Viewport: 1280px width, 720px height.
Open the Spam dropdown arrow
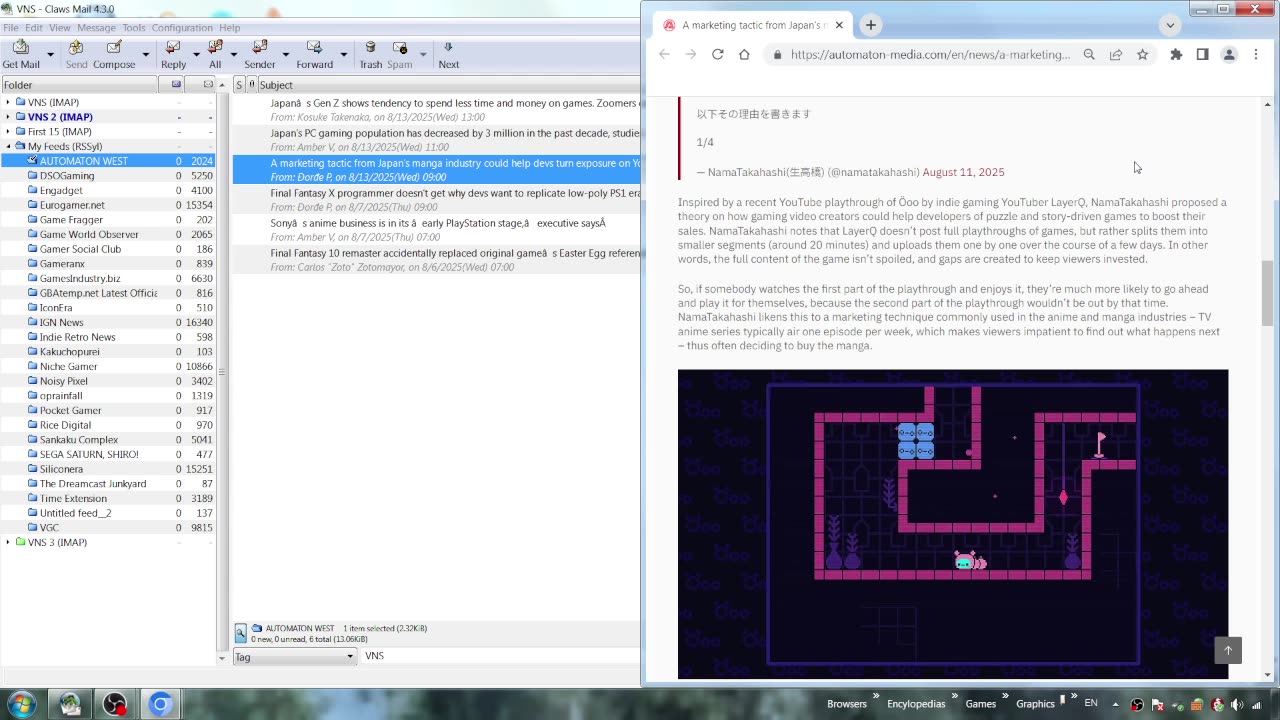423,54
